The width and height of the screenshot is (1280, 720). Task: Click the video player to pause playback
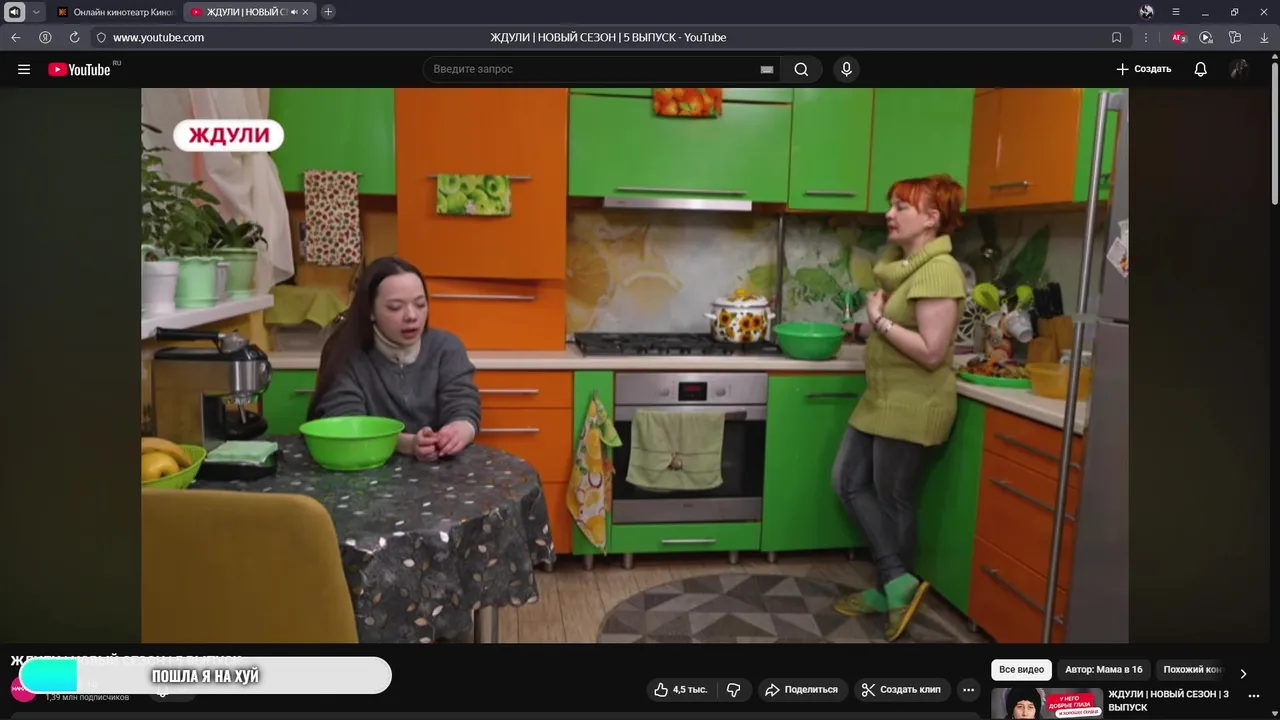[x=634, y=365]
